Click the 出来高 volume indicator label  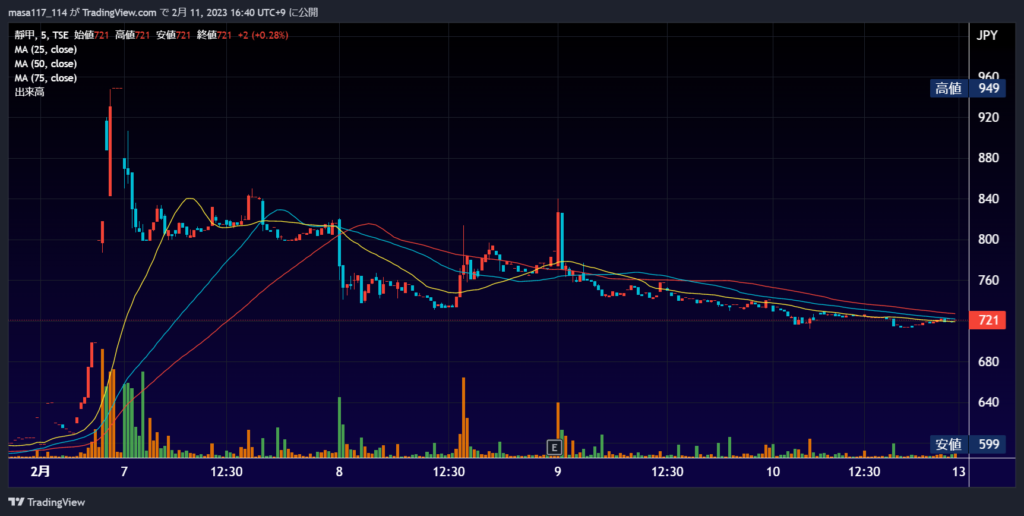point(29,92)
